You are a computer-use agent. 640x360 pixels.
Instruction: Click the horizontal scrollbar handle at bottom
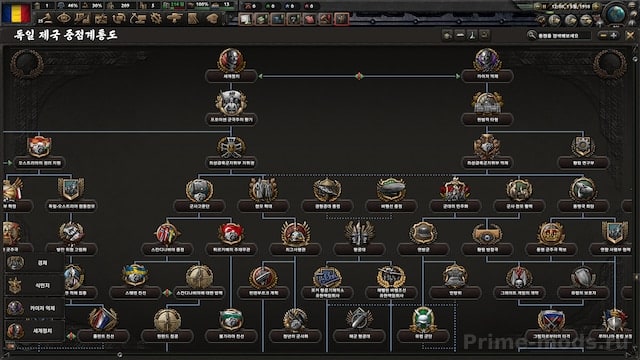pos(120,355)
